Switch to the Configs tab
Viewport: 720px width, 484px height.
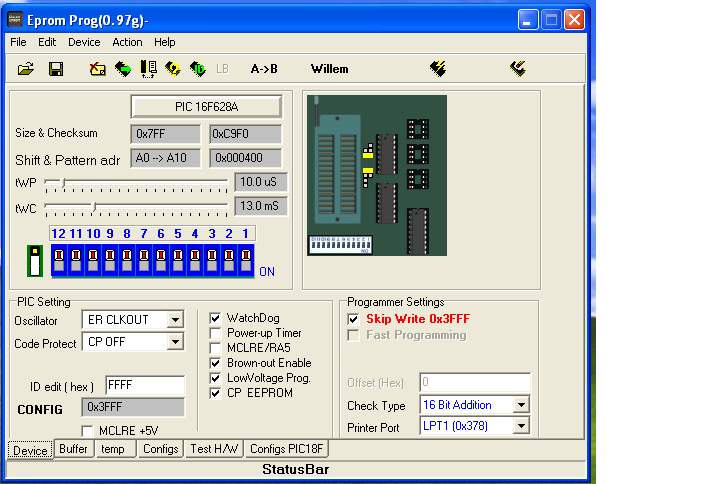[160, 449]
